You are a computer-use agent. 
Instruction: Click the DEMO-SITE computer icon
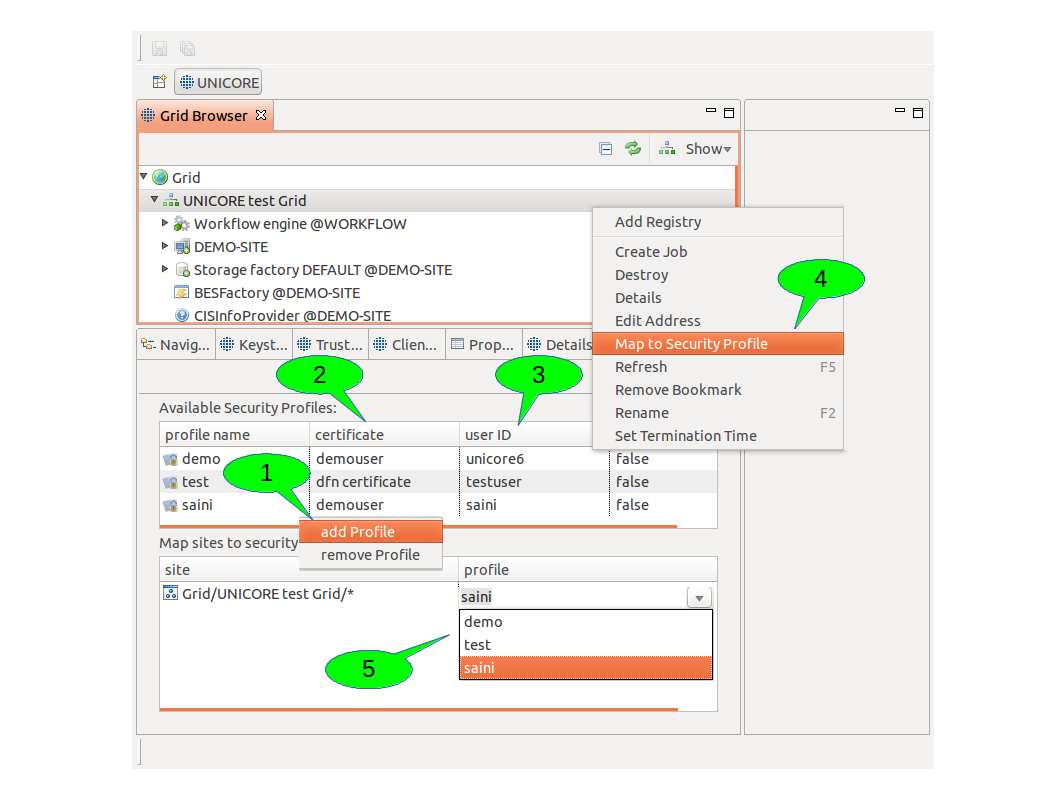[182, 247]
